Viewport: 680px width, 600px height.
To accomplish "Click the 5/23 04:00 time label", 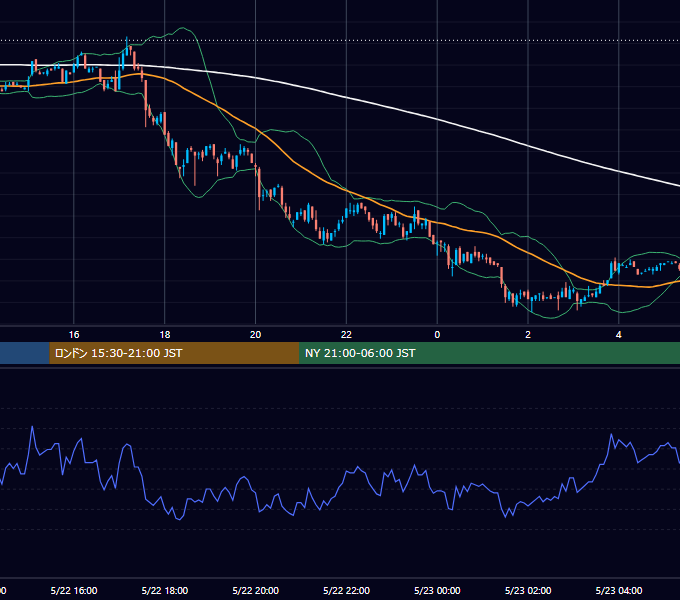I will [618, 590].
